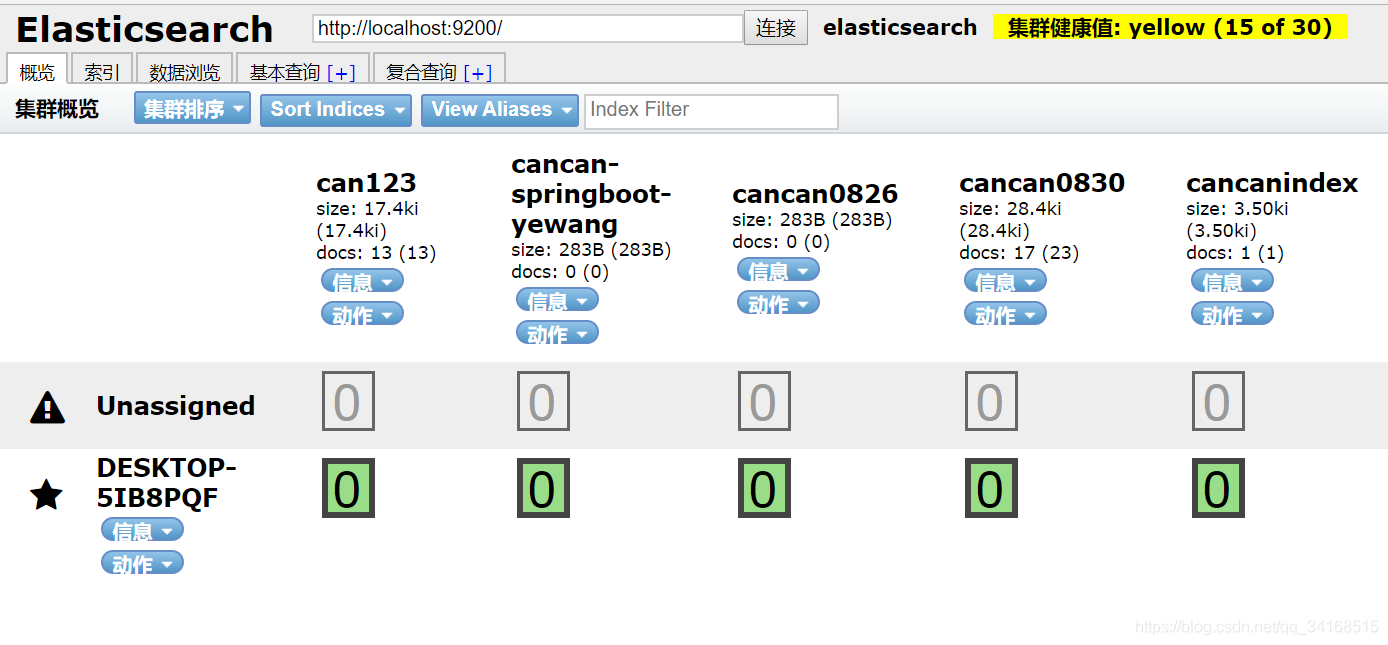Expand the View Aliases dropdown
This screenshot has height=645, width=1388.
(500, 109)
